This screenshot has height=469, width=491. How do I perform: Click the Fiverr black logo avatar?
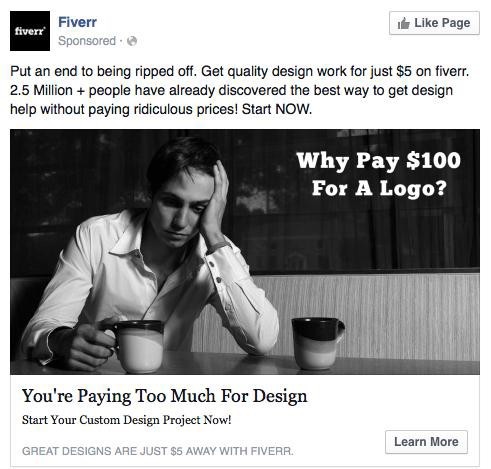(x=30, y=31)
